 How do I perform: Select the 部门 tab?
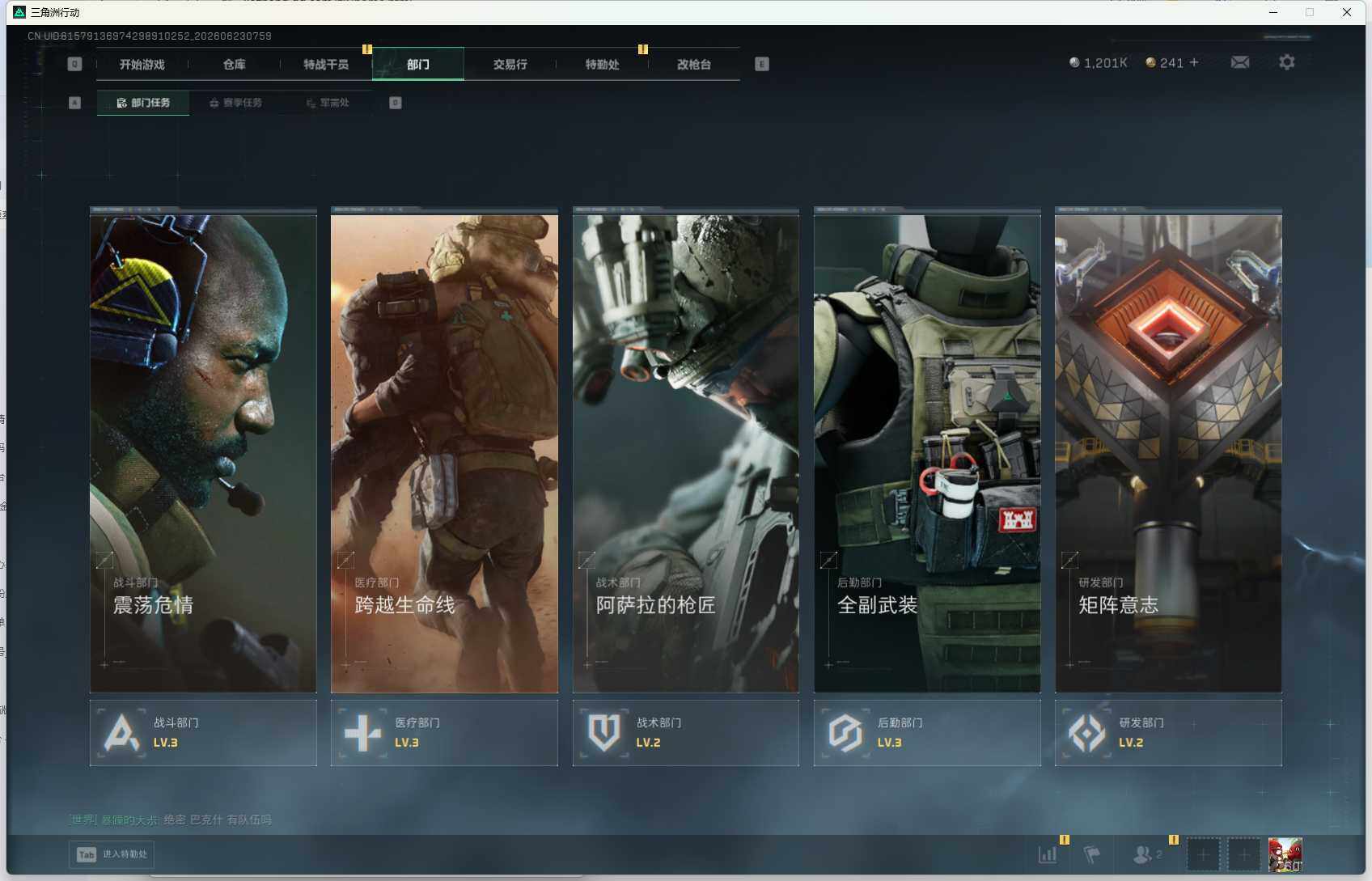[x=418, y=65]
